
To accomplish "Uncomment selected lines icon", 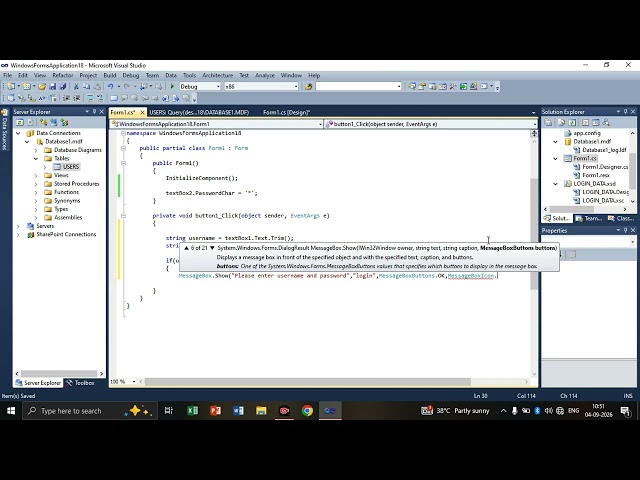I will pyautogui.click(x=100, y=98).
